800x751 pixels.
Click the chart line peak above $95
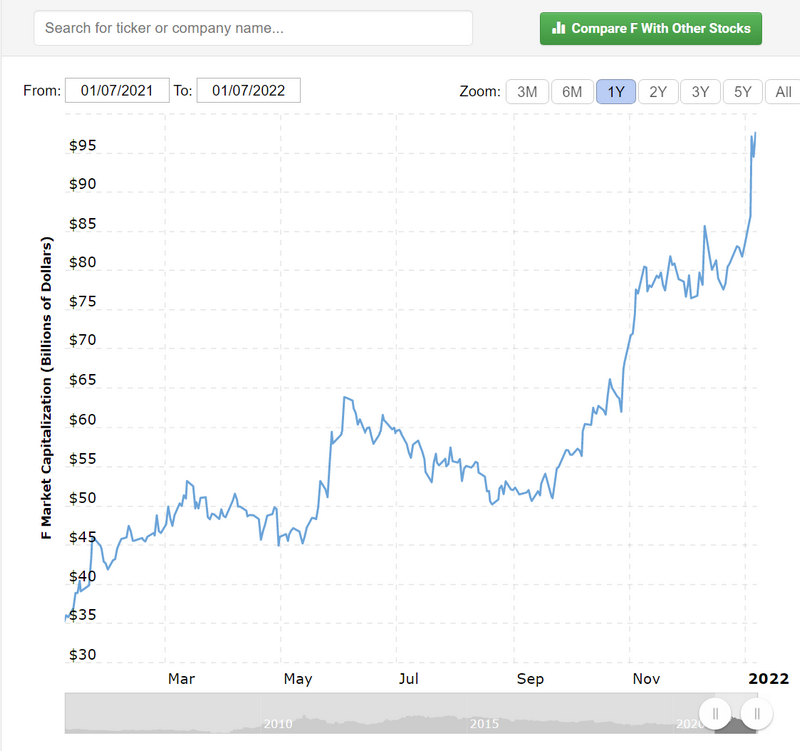click(755, 133)
